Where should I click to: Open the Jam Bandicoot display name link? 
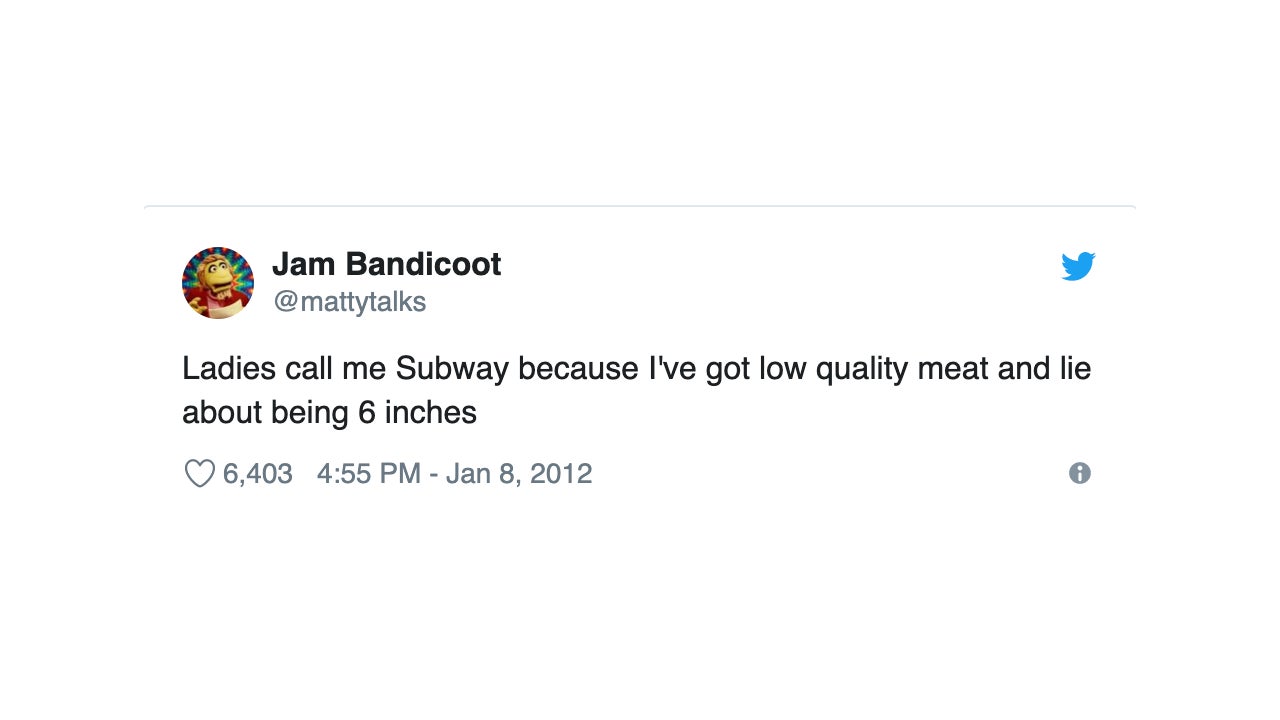pos(386,265)
